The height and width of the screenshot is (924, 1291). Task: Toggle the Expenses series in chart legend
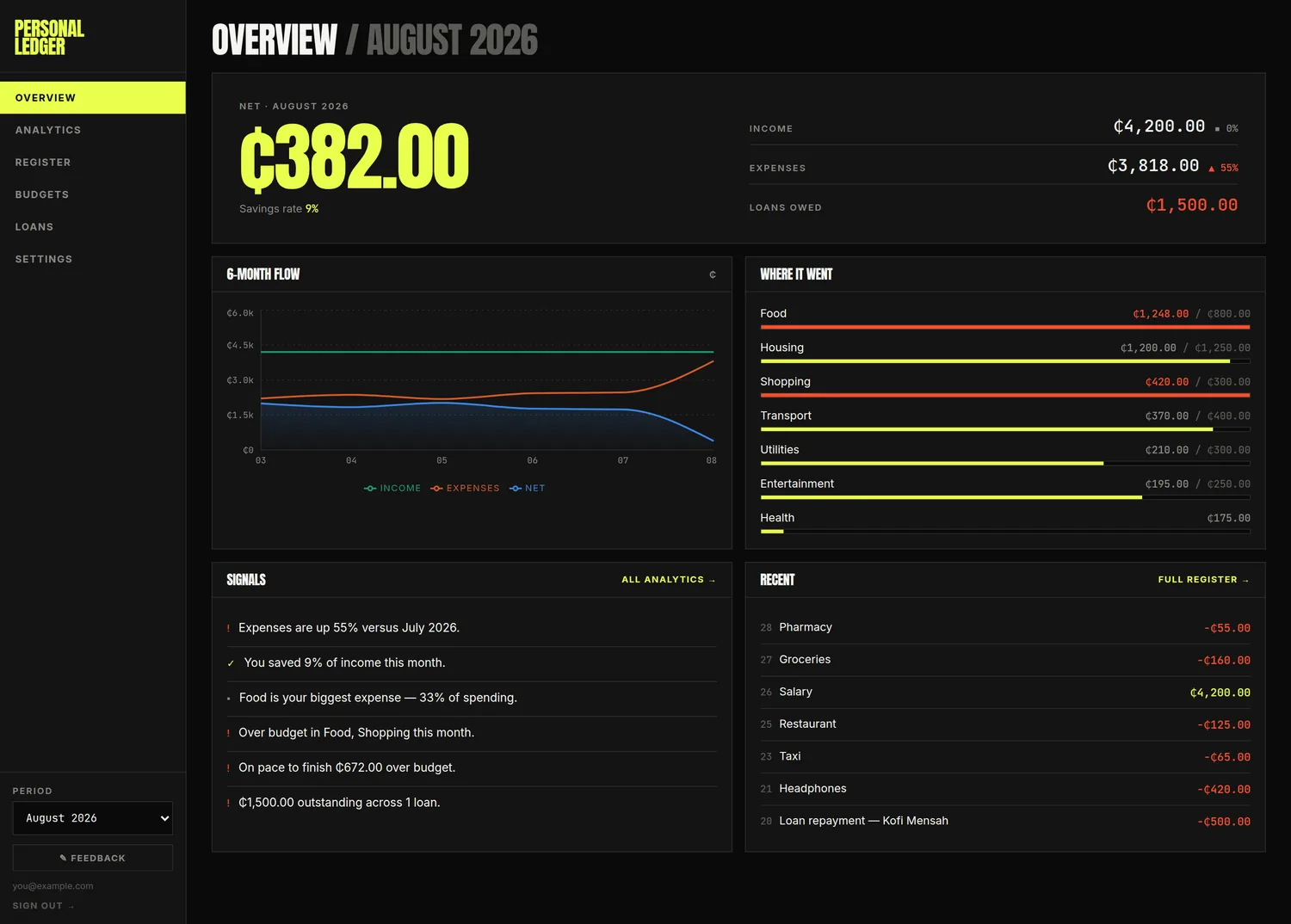point(465,488)
